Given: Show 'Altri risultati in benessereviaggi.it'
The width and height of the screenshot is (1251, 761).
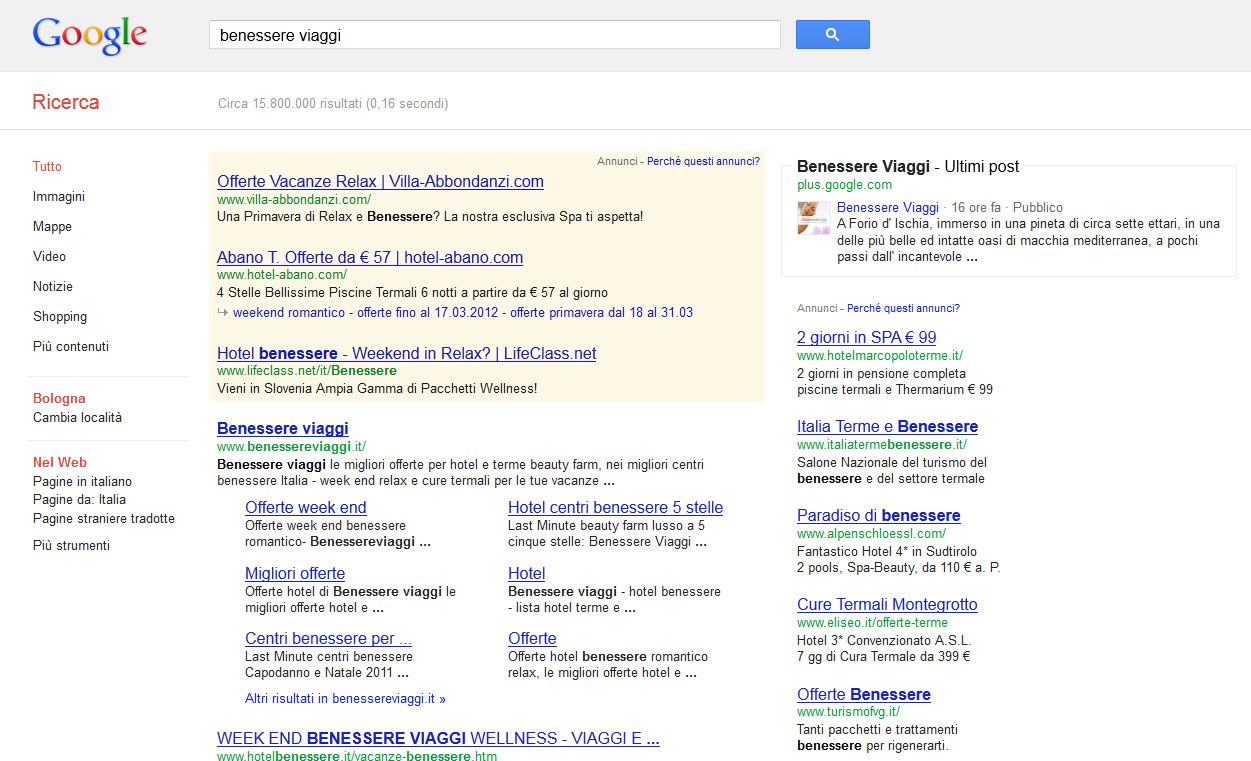Looking at the screenshot, I should [x=345, y=699].
